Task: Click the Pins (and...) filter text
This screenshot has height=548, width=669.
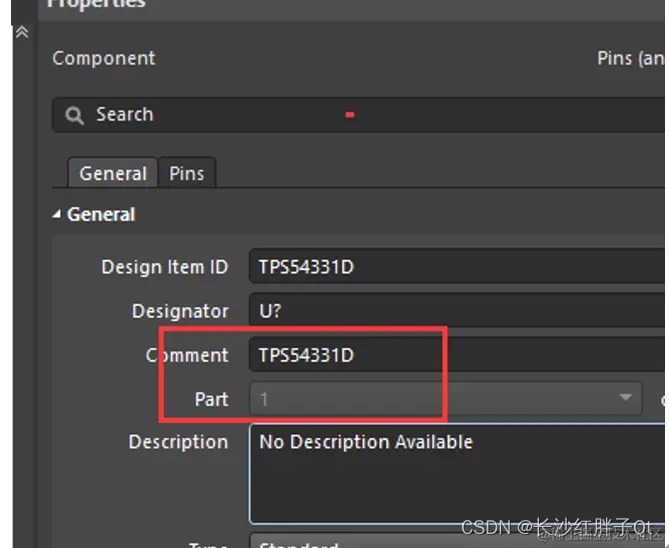Action: tap(631, 58)
